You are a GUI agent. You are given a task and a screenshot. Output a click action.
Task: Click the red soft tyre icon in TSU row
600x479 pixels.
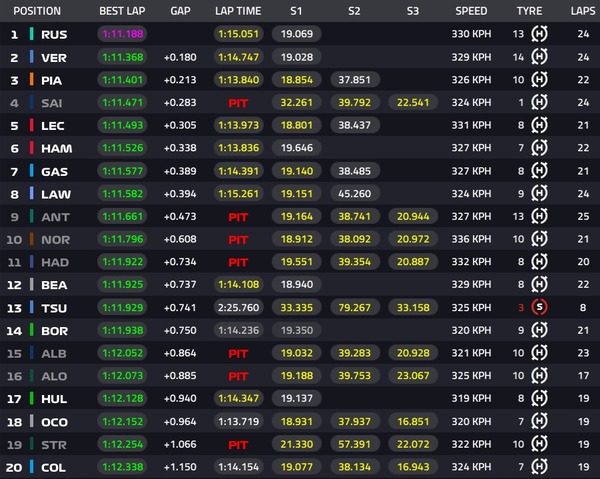click(x=539, y=307)
